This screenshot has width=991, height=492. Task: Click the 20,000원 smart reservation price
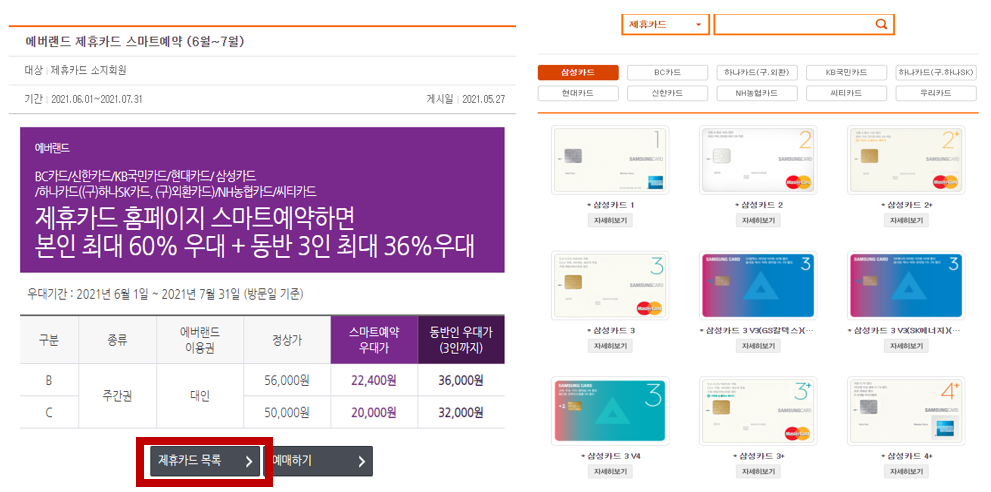(x=374, y=412)
